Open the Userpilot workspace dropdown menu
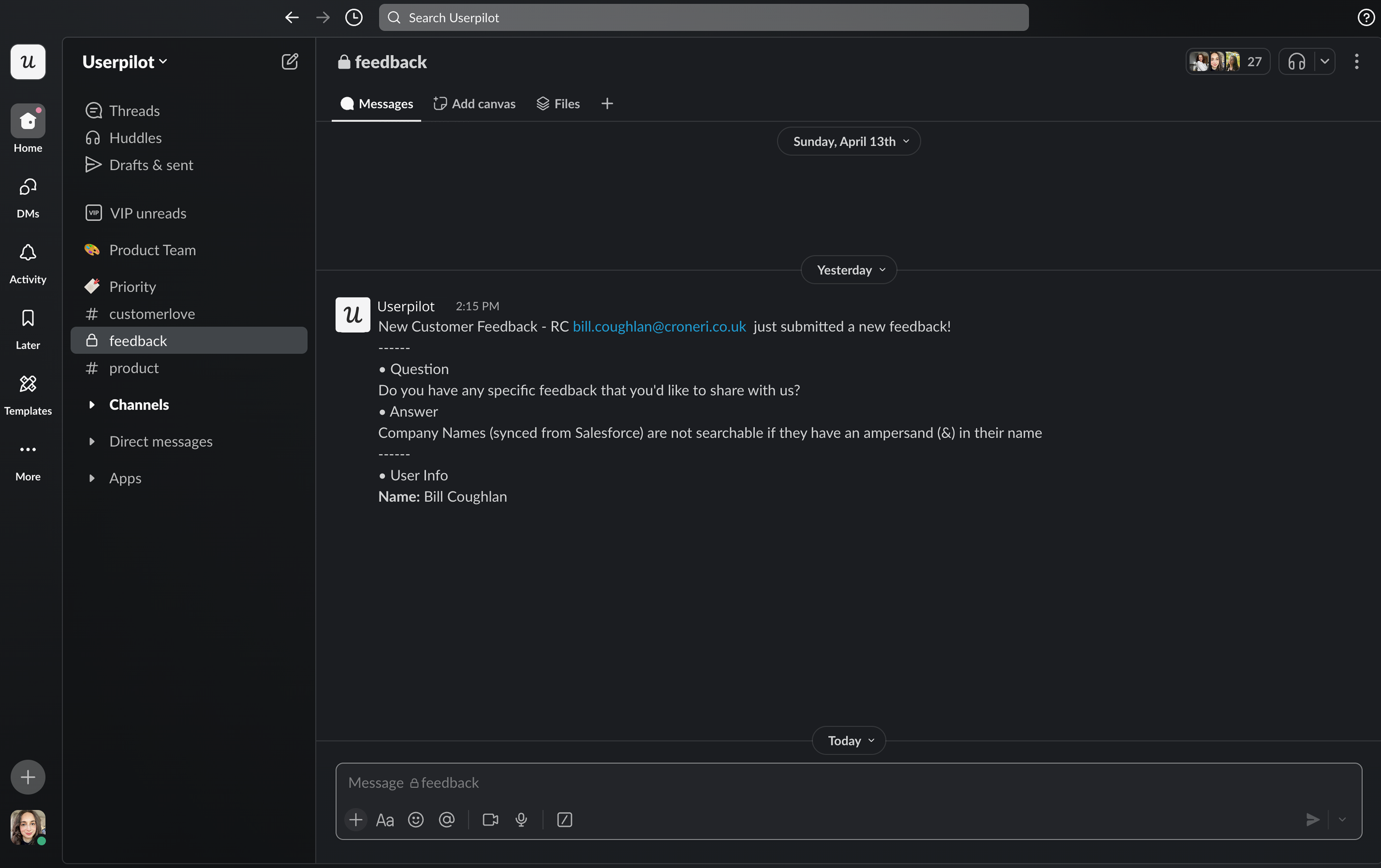1381x868 pixels. coord(125,61)
